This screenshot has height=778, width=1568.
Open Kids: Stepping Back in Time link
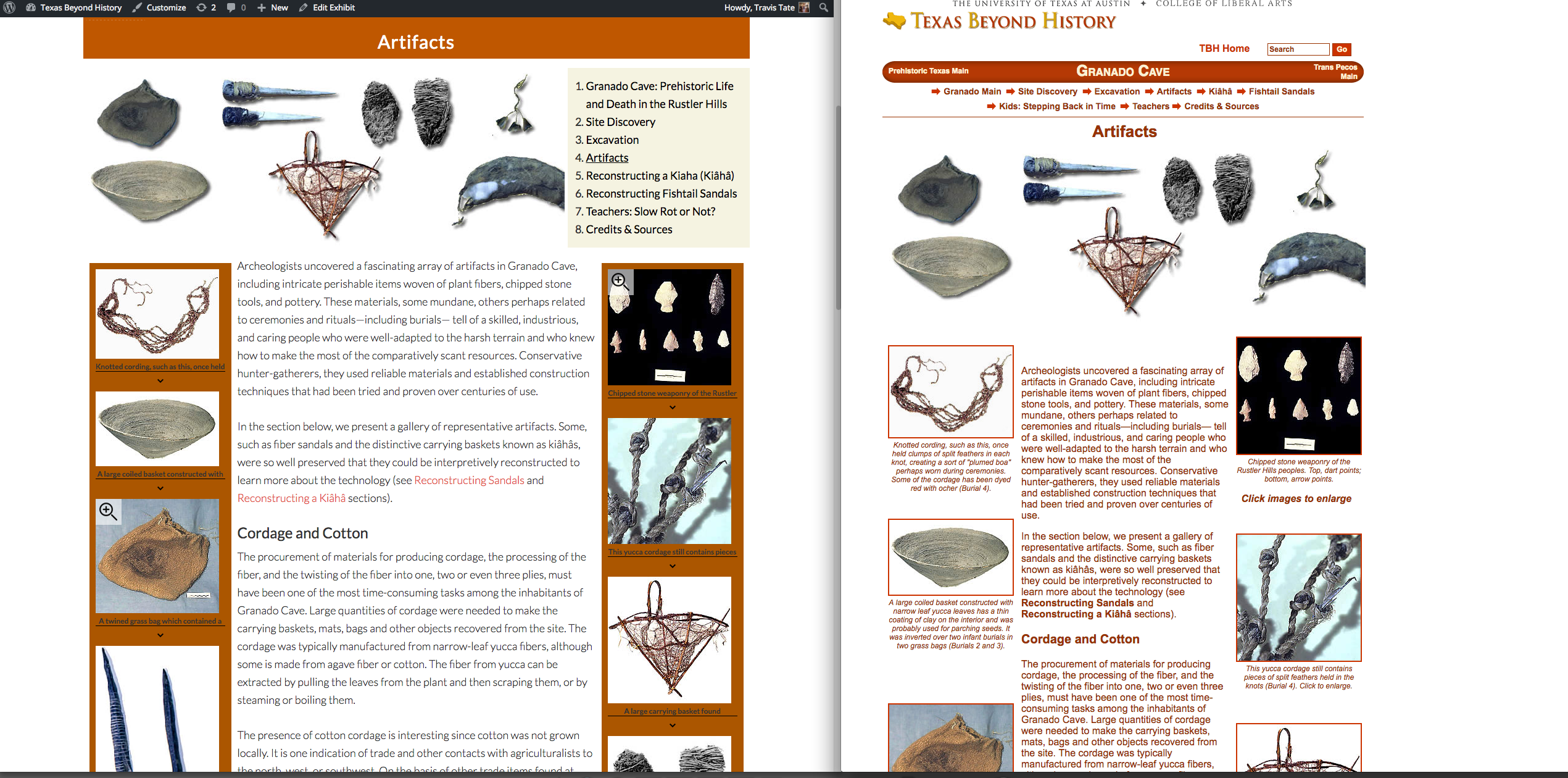point(1056,106)
